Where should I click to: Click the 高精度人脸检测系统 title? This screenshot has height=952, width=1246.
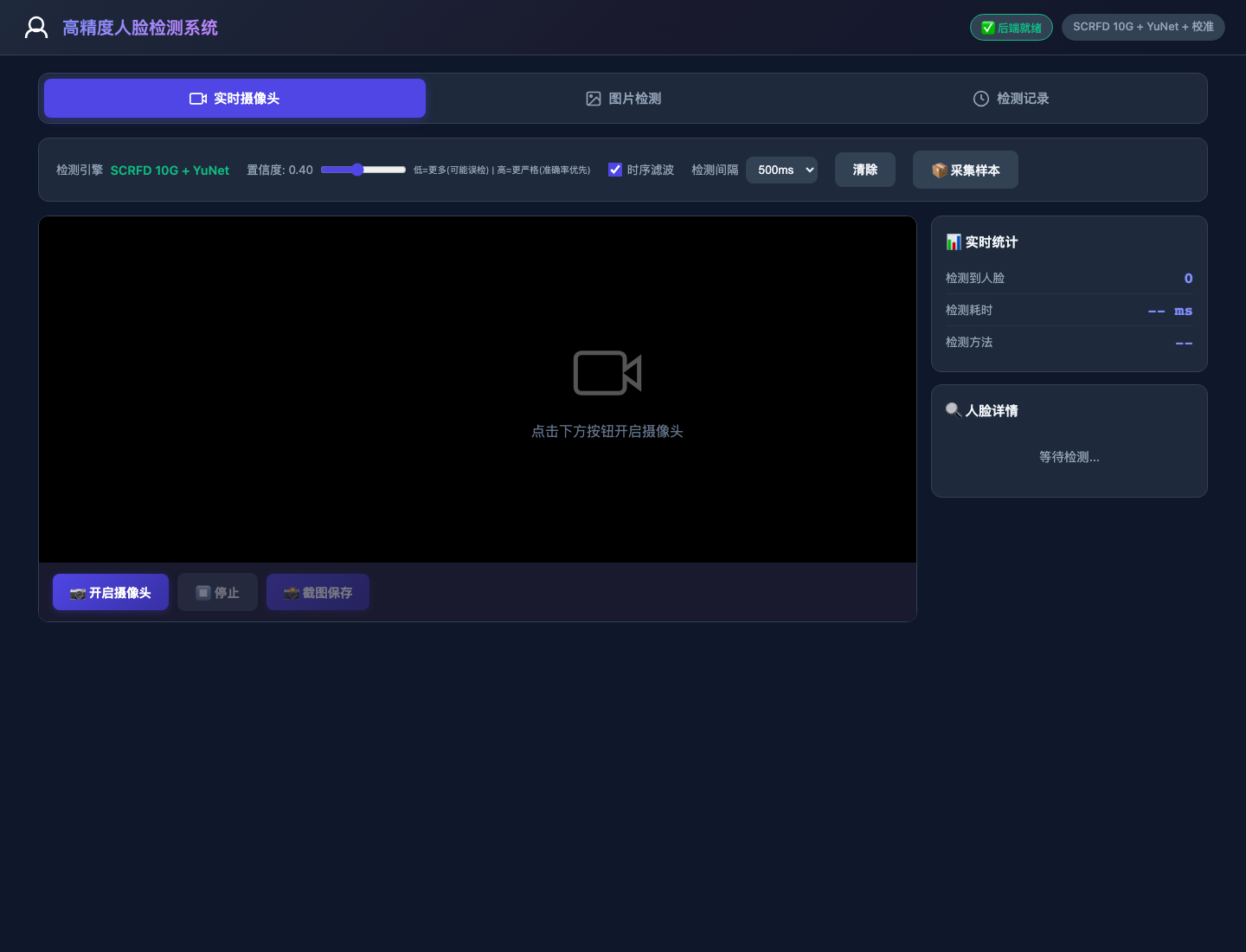pos(140,28)
